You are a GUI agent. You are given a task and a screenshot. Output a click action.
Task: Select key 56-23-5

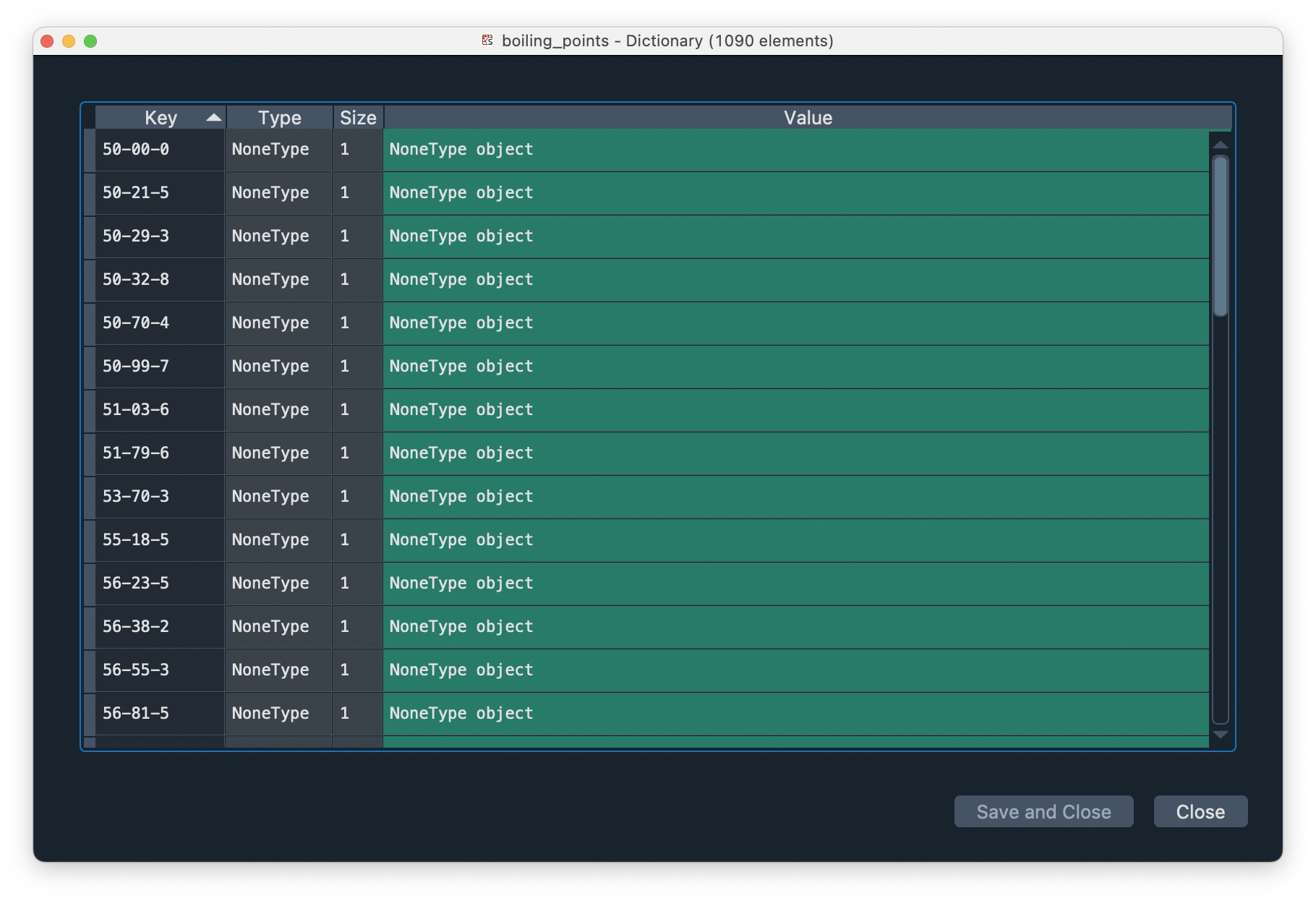pos(160,584)
